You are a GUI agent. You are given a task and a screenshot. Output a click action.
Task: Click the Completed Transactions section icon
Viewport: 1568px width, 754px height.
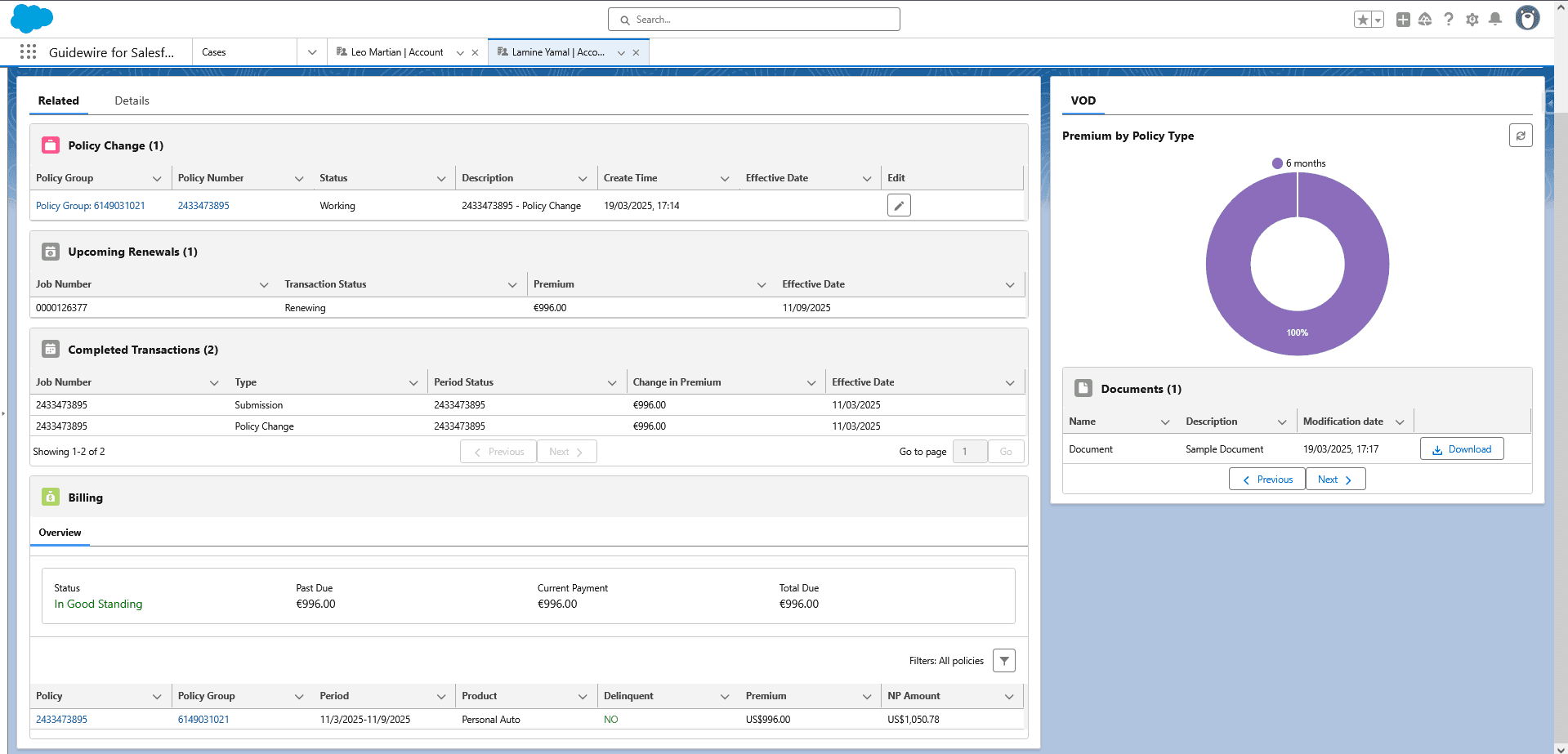click(x=51, y=350)
